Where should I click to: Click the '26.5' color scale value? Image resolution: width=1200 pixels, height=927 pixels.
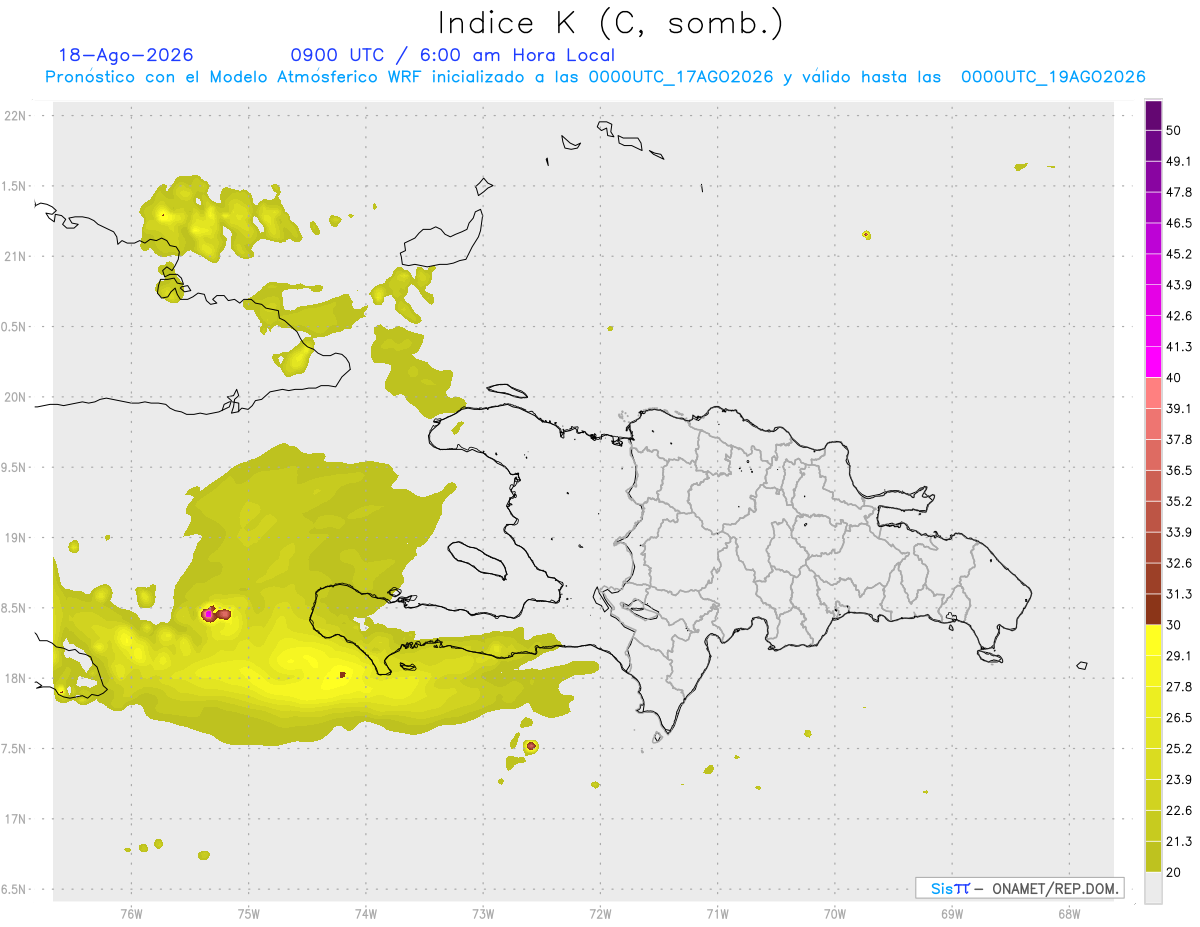(1179, 718)
